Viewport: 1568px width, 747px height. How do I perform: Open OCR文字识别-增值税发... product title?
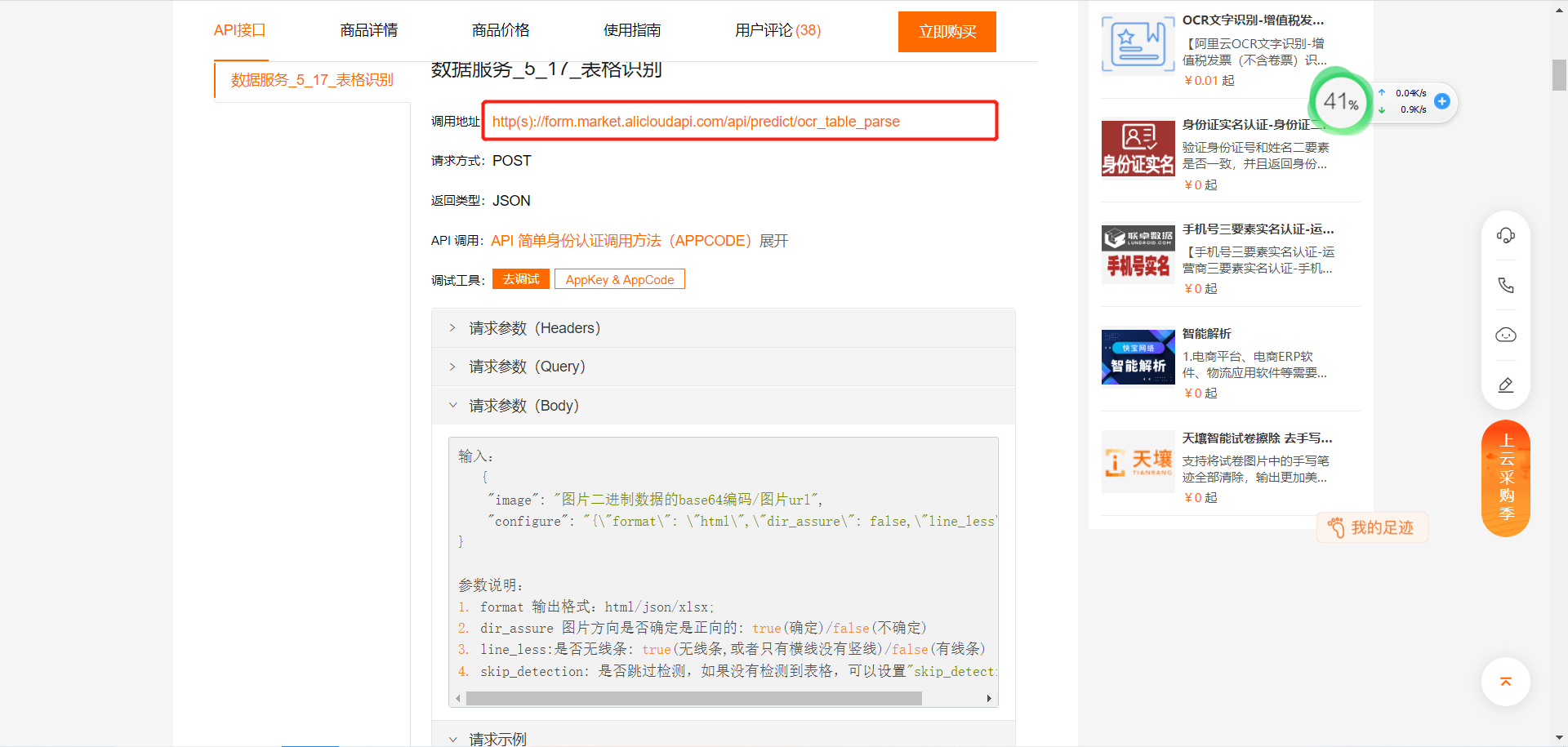(x=1254, y=20)
